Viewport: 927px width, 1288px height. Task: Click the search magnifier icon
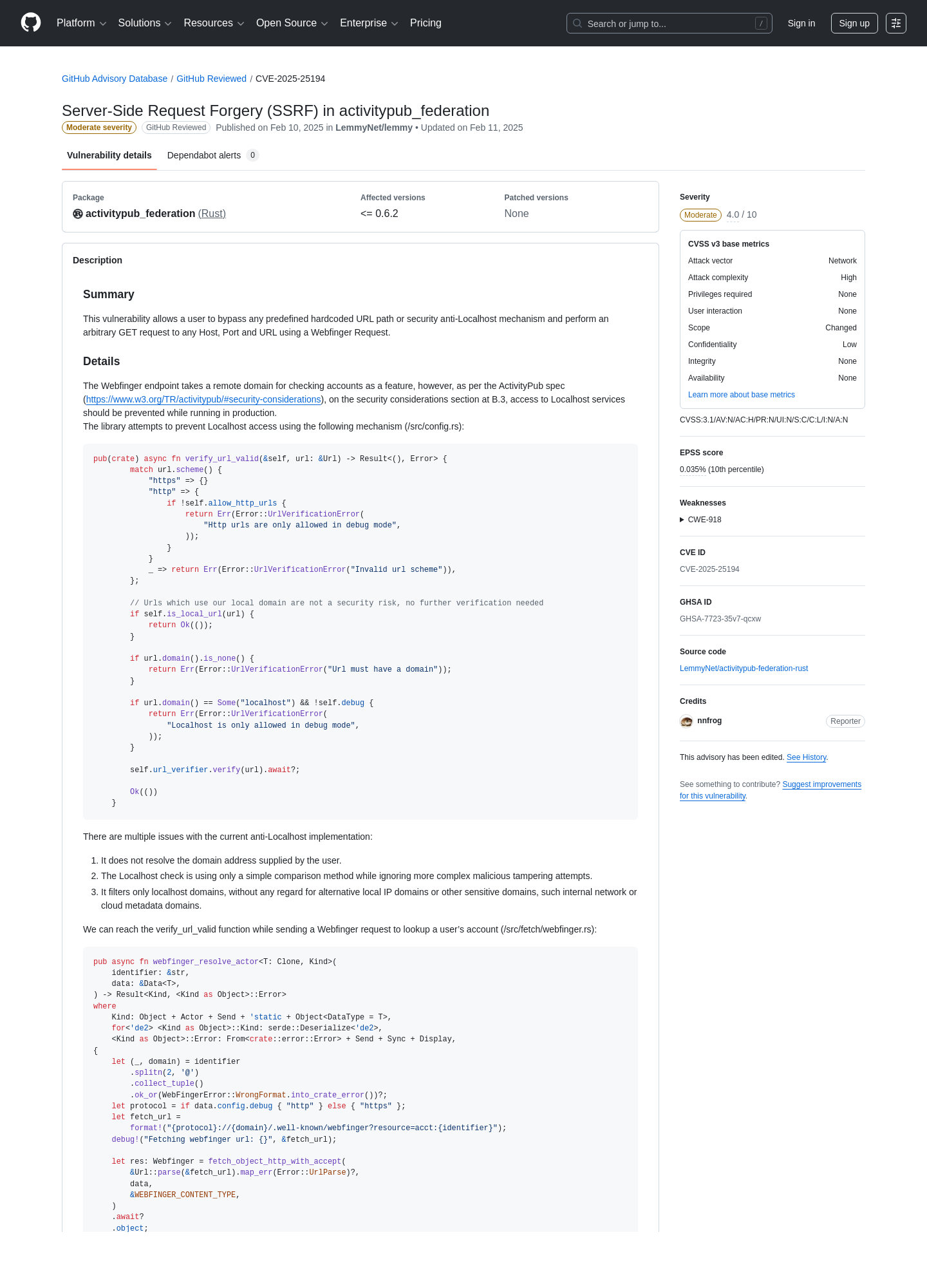(577, 23)
